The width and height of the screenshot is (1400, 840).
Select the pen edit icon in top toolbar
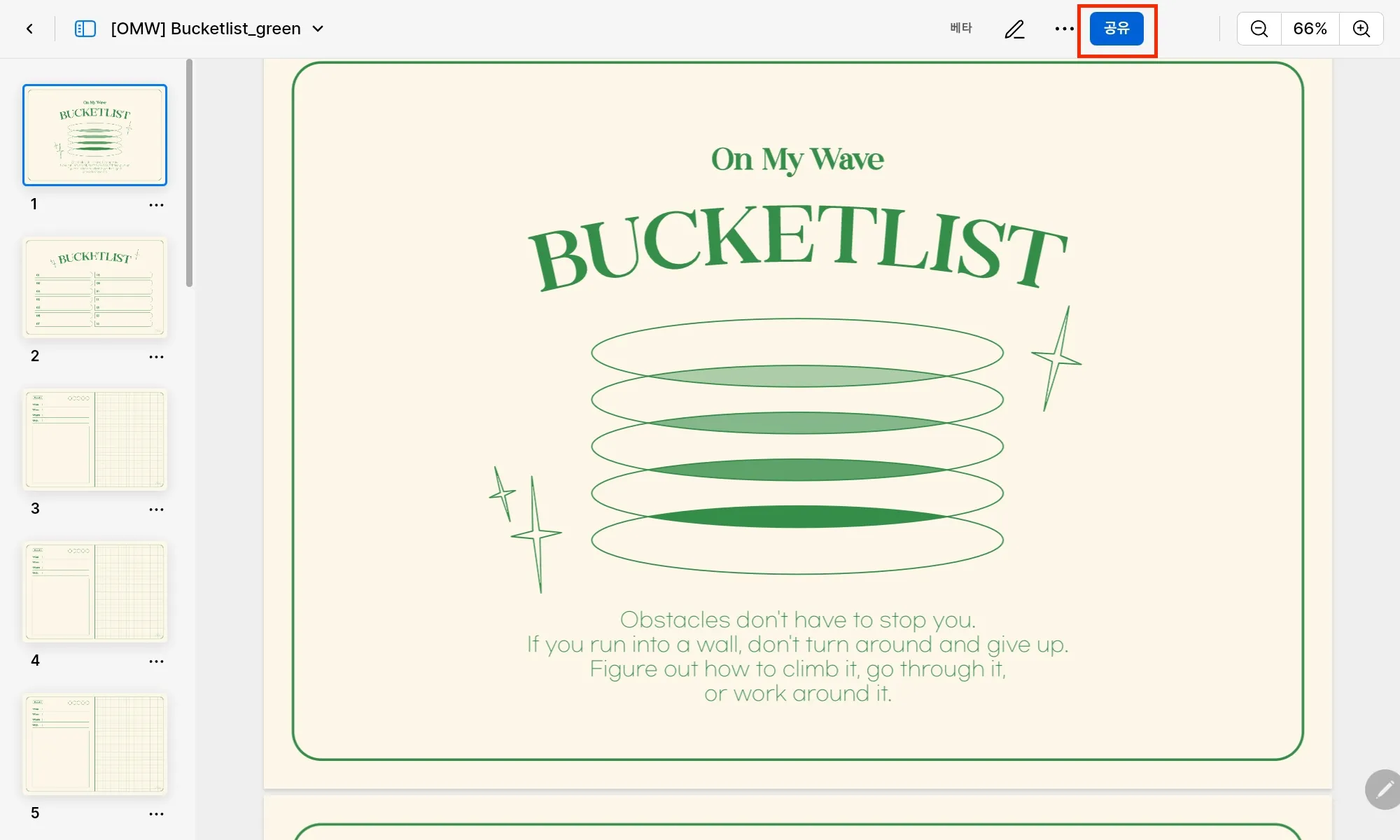pyautogui.click(x=1014, y=29)
